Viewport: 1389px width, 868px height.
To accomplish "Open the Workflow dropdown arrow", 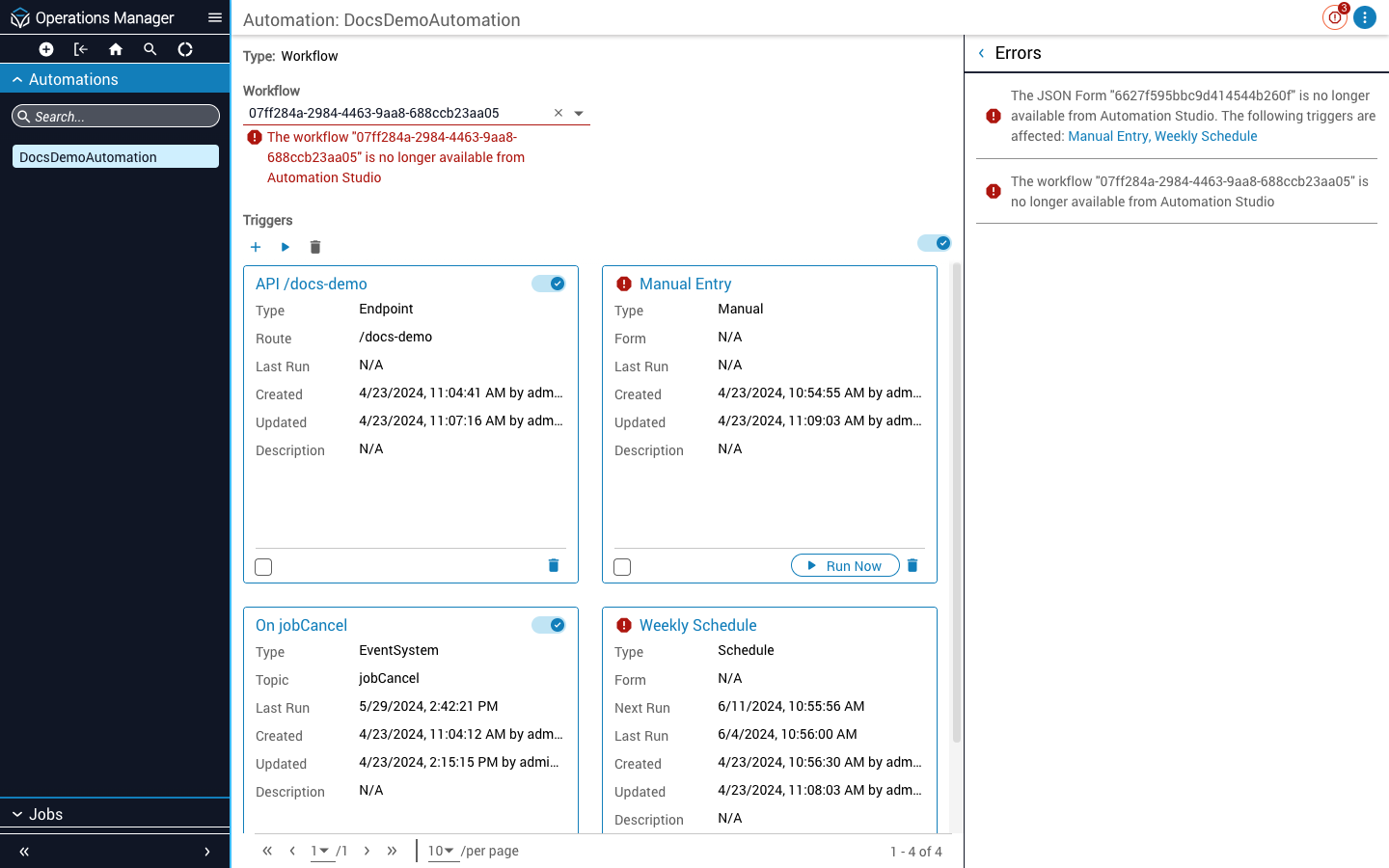I will [579, 114].
